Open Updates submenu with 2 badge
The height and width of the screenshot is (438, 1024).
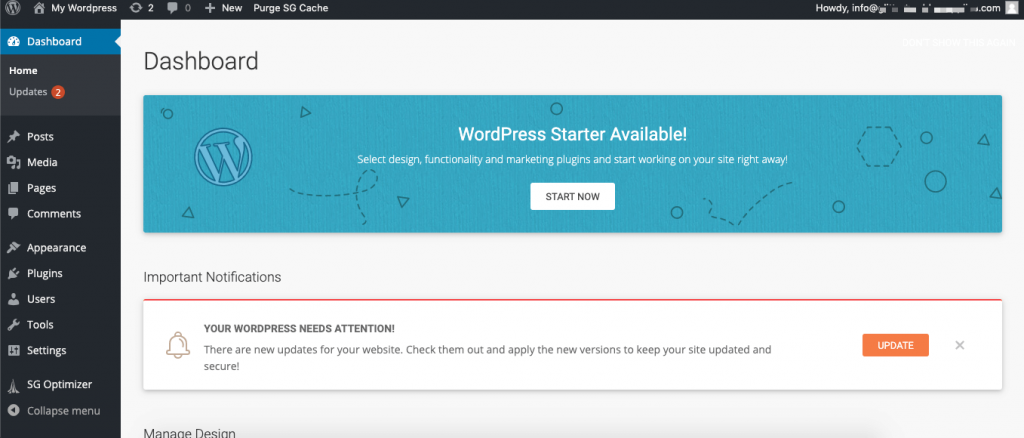pos(37,92)
